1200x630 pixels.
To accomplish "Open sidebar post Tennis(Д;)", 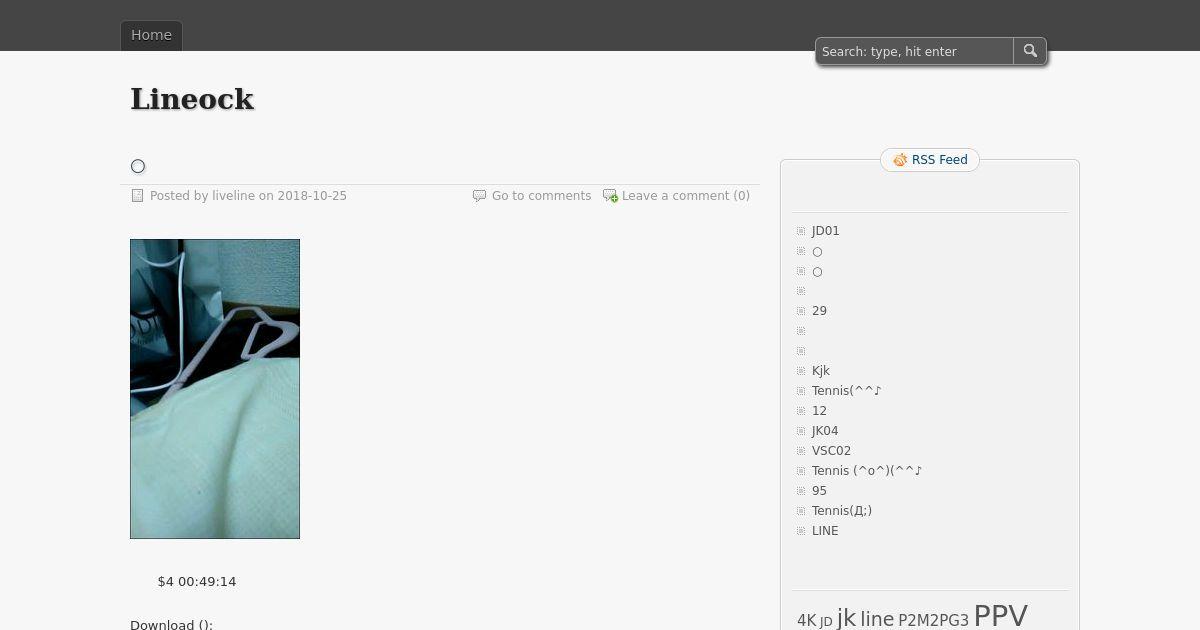I will click(x=842, y=511).
